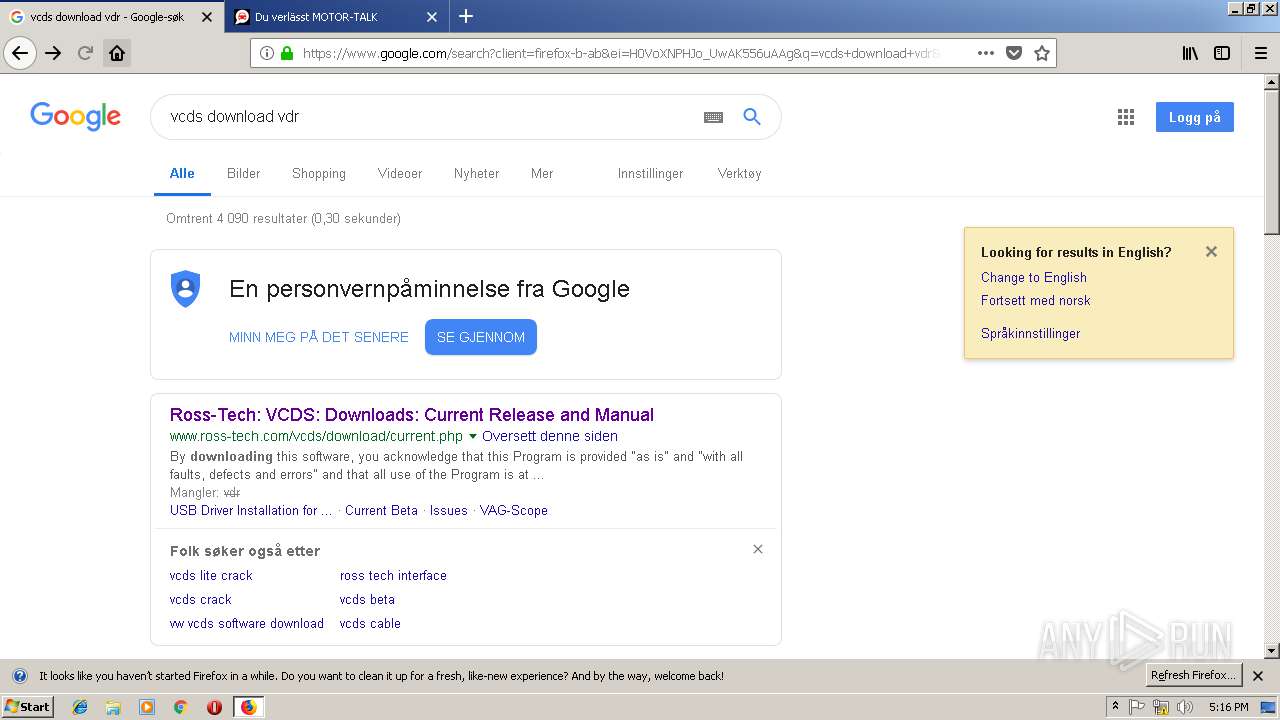Open the Firefox Library icon

pyautogui.click(x=1190, y=53)
